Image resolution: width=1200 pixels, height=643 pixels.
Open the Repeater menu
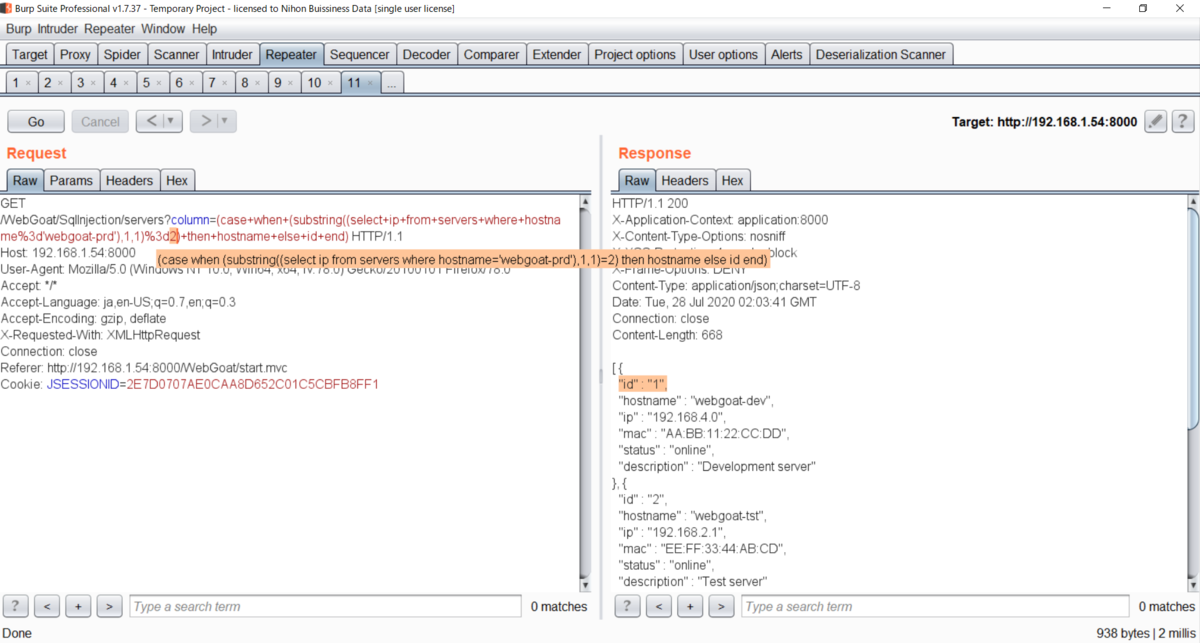pyautogui.click(x=109, y=29)
